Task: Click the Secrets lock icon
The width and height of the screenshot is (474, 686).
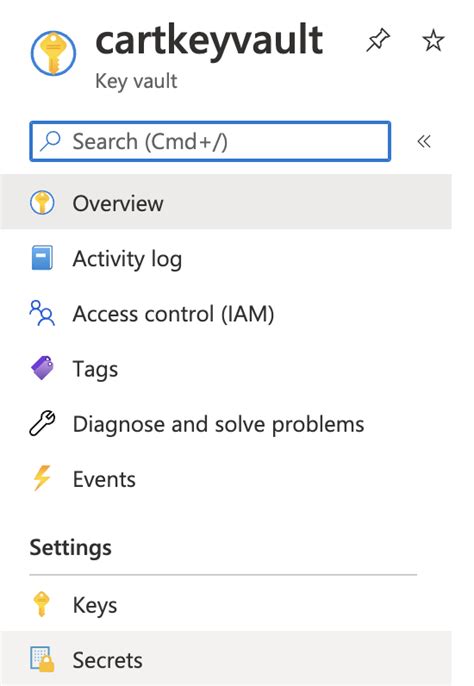Action: (42, 659)
